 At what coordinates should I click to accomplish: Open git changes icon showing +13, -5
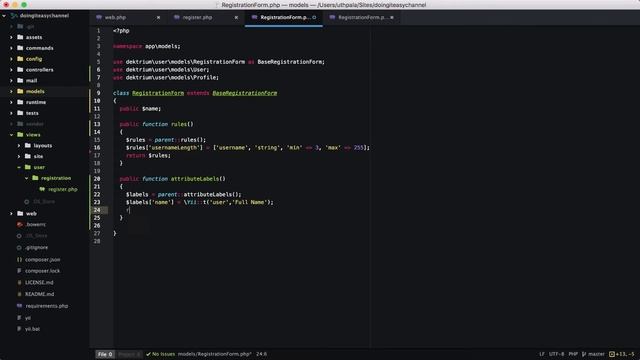pos(612,354)
